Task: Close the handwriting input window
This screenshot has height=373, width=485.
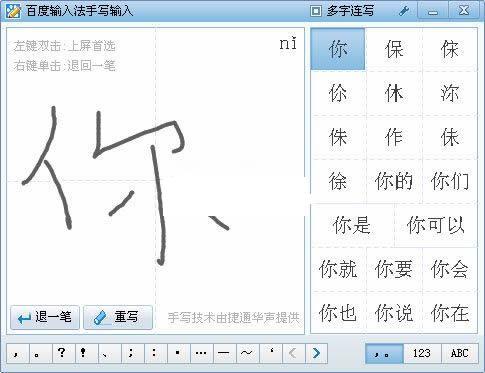Action: pos(464,11)
